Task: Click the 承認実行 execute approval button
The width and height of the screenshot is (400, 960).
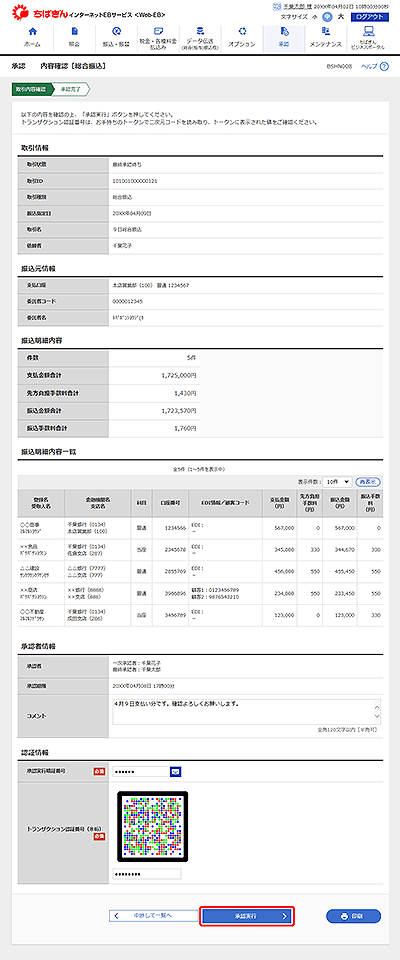Action: point(247,917)
